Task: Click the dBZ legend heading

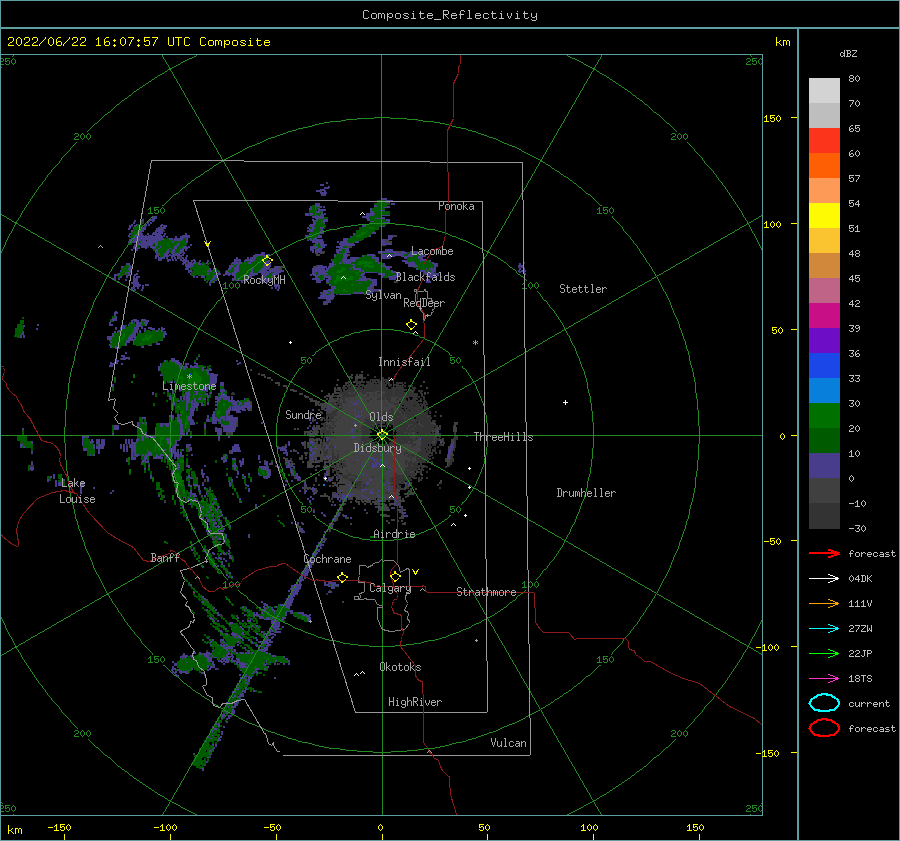Action: click(848, 53)
